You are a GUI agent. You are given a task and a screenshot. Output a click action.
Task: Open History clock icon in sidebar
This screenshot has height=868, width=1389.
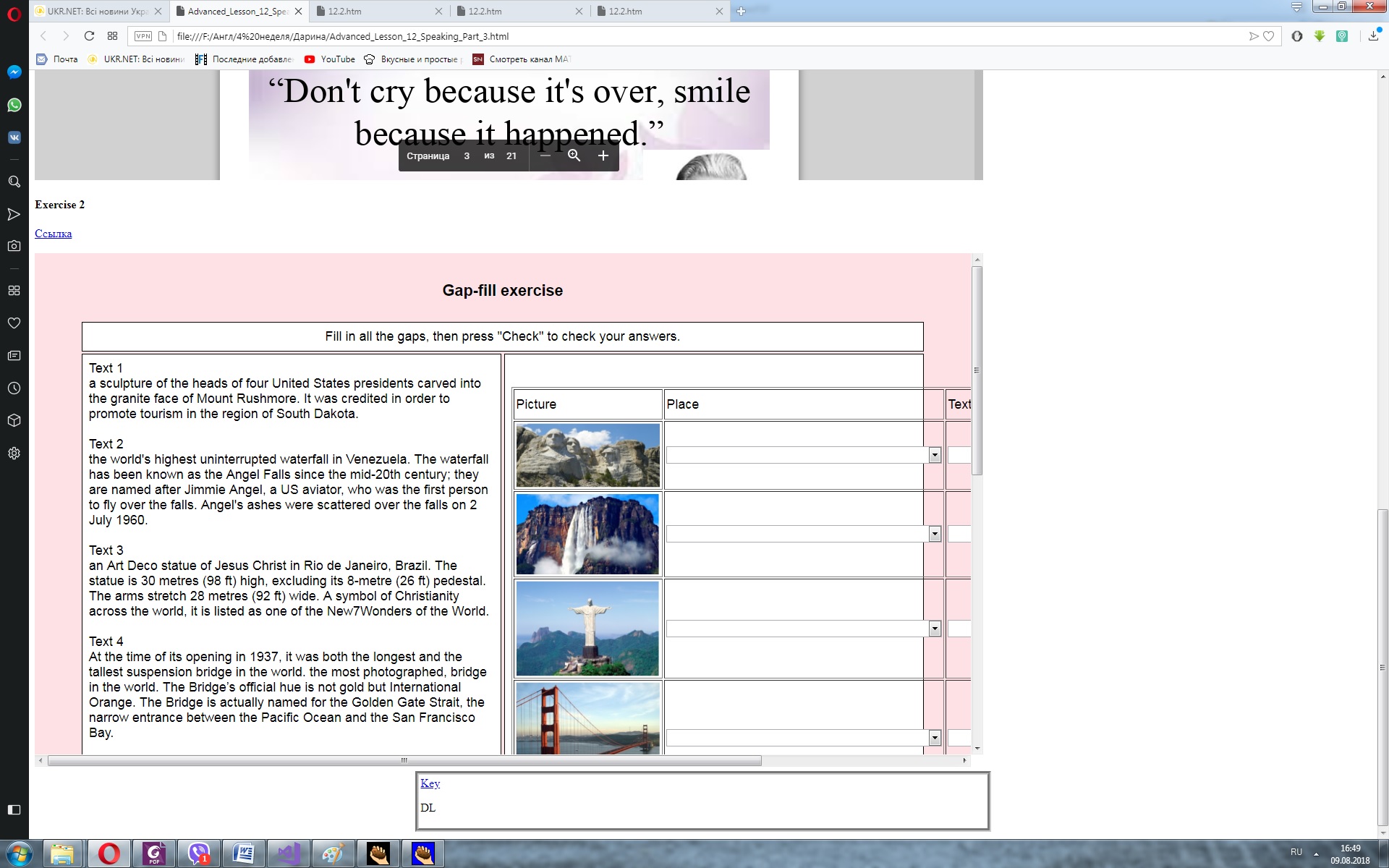[x=14, y=388]
